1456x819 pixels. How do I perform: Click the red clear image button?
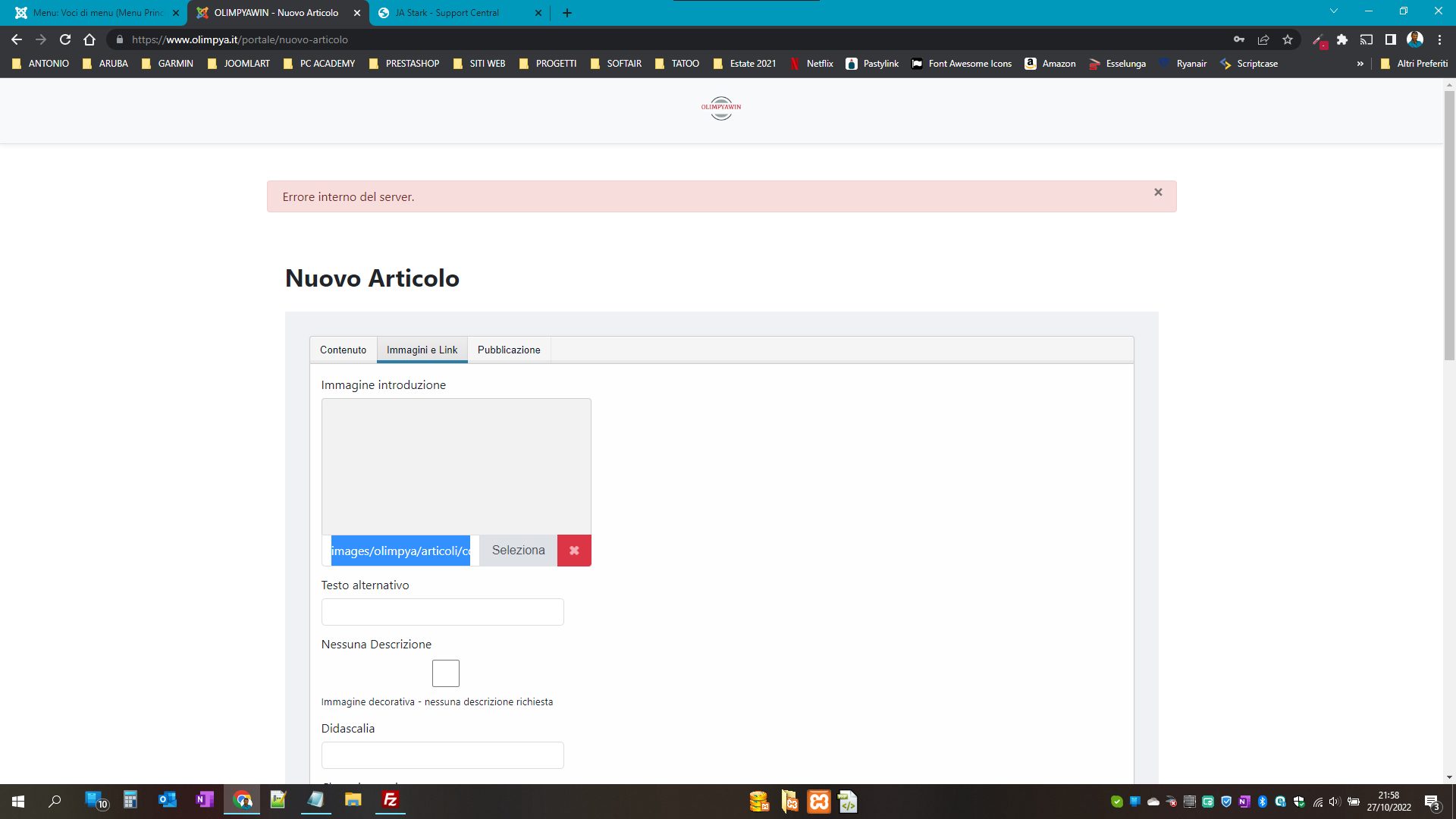tap(574, 551)
